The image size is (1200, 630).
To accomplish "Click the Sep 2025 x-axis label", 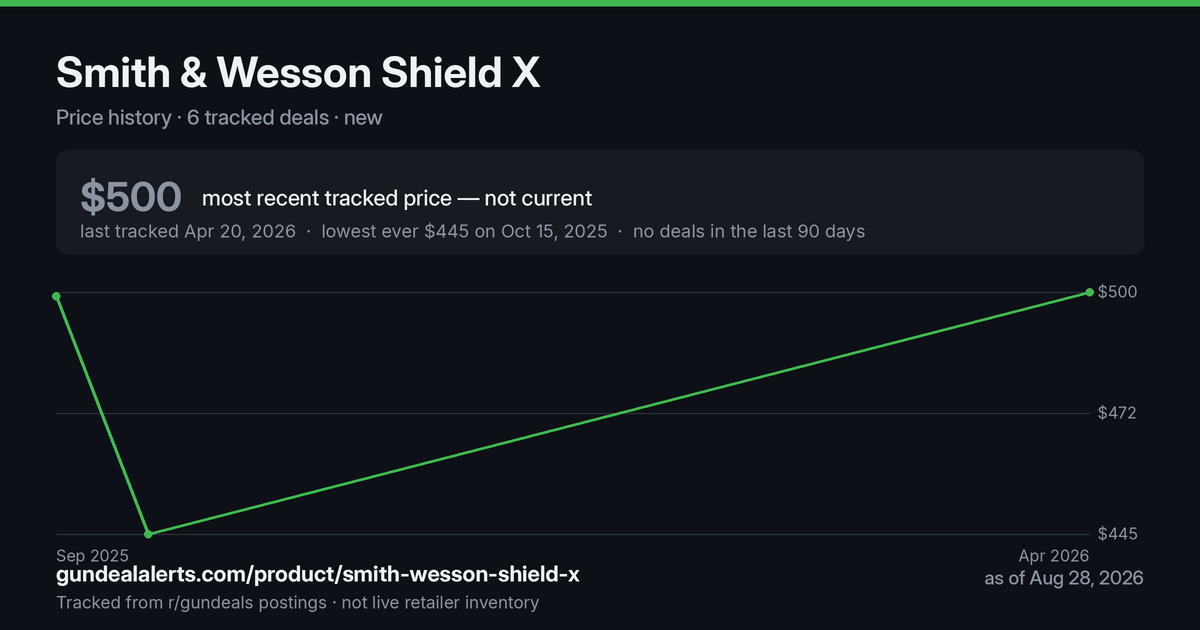I will pyautogui.click(x=92, y=555).
